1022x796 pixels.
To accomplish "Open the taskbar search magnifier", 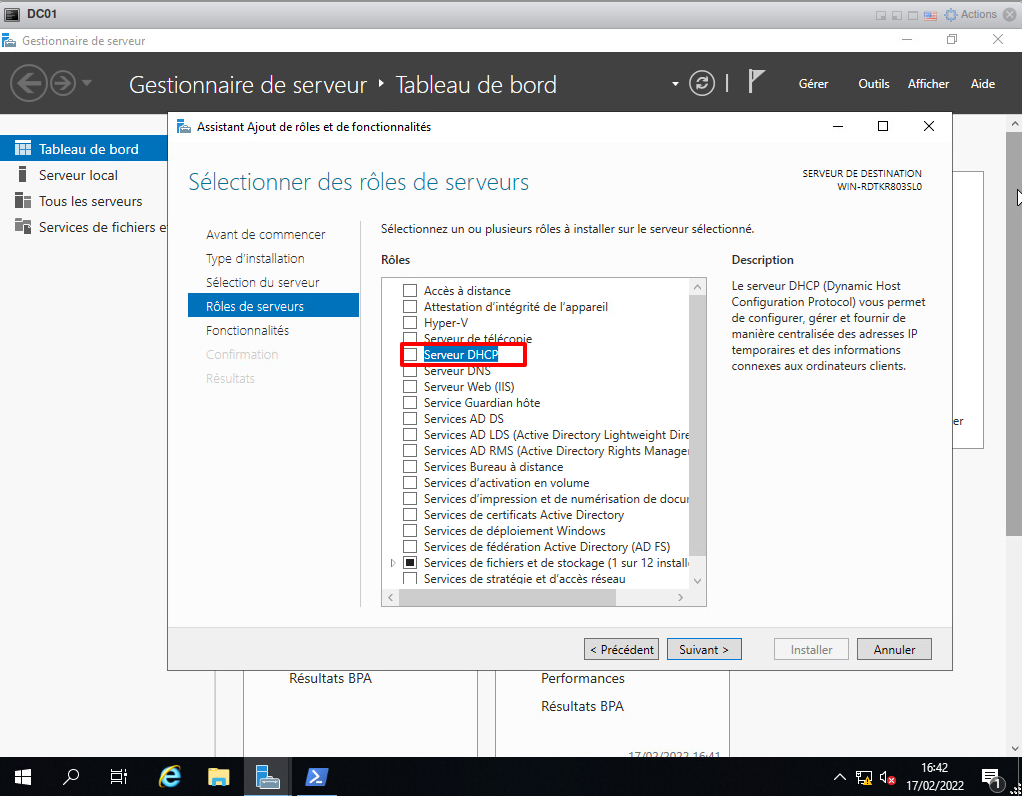I will tap(71, 776).
